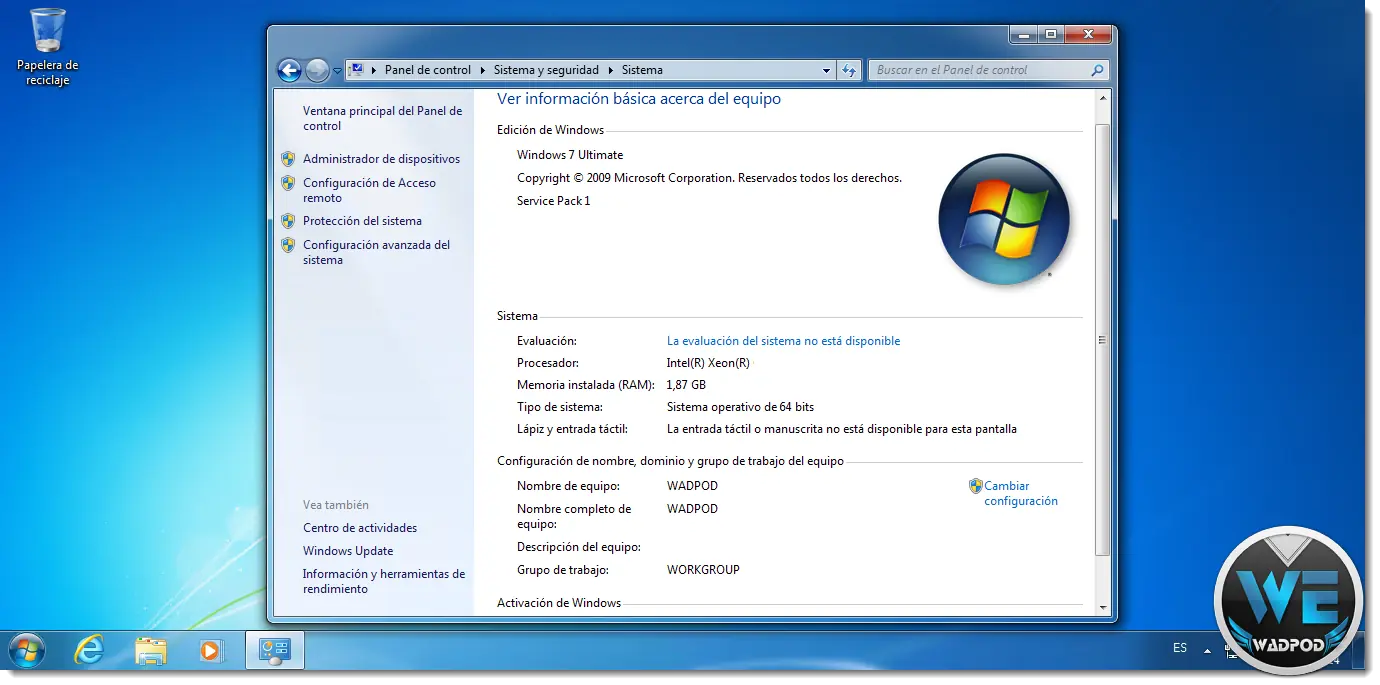Open the Recycle Bin icon on desktop

coord(47,46)
